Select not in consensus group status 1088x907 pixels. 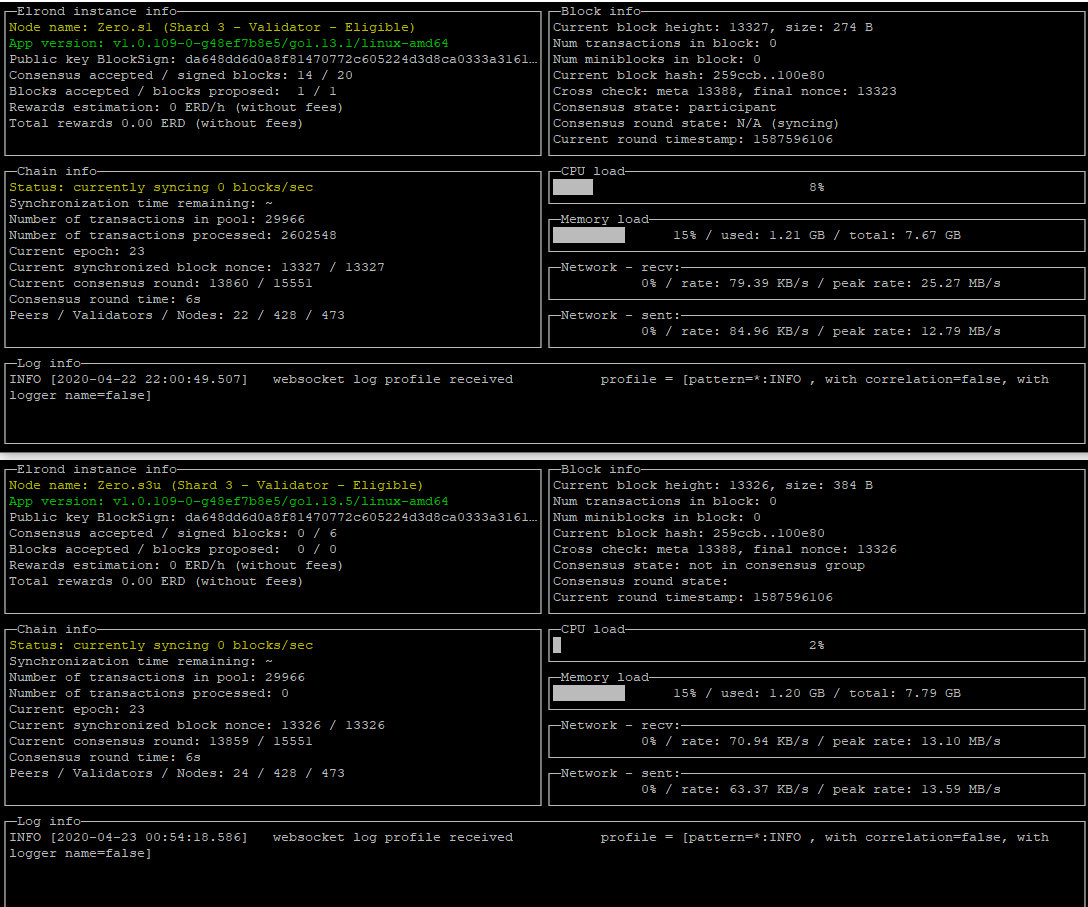coord(720,565)
